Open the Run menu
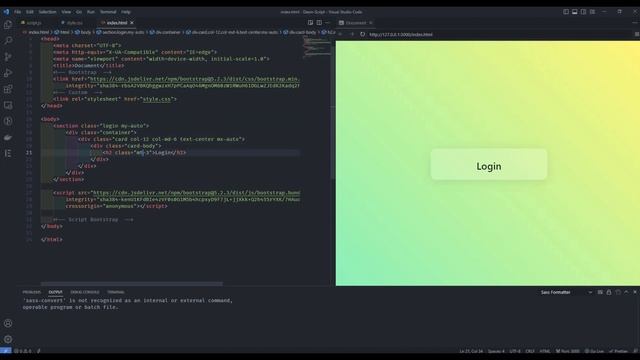This screenshot has height=360, width=640. pyautogui.click(x=91, y=12)
